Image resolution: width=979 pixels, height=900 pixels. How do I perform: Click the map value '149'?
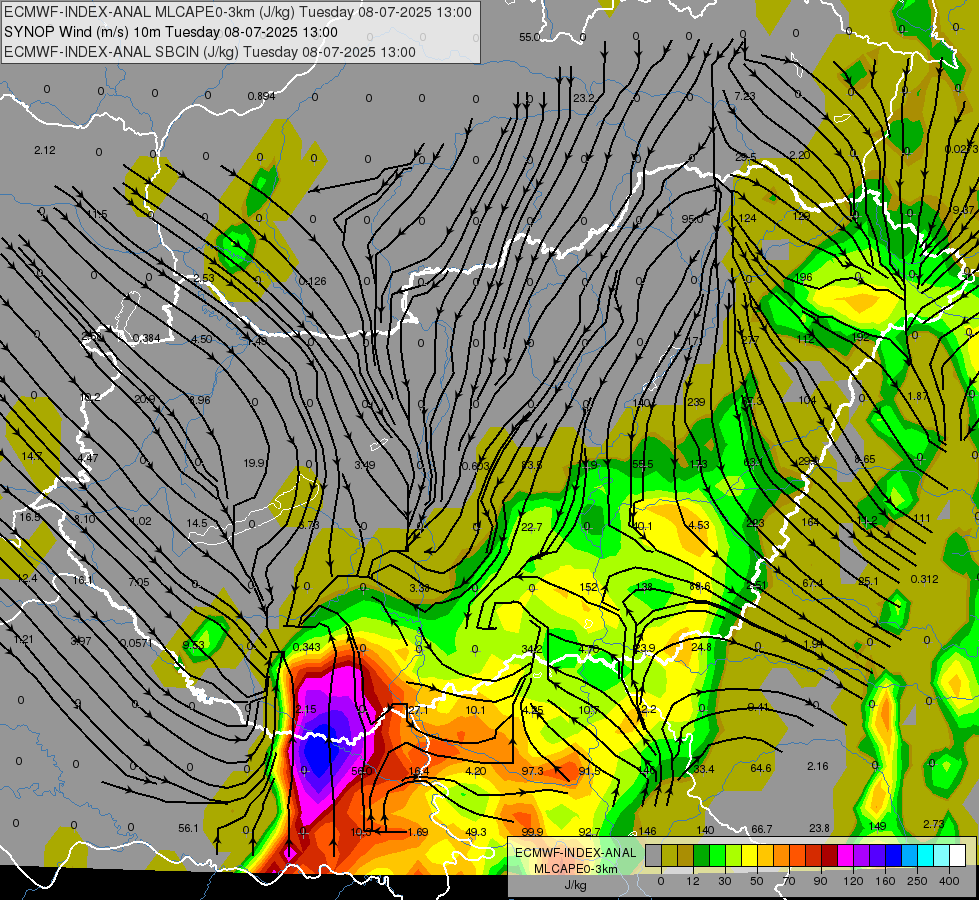pyautogui.click(x=877, y=826)
